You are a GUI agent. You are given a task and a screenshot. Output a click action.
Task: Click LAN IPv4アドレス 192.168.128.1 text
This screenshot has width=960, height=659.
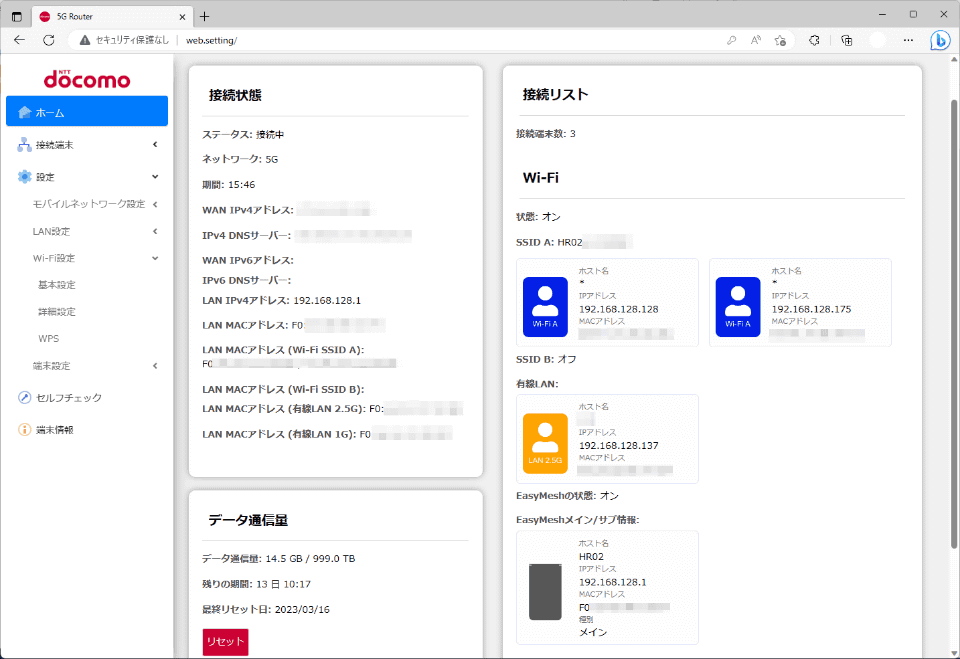tap(282, 300)
